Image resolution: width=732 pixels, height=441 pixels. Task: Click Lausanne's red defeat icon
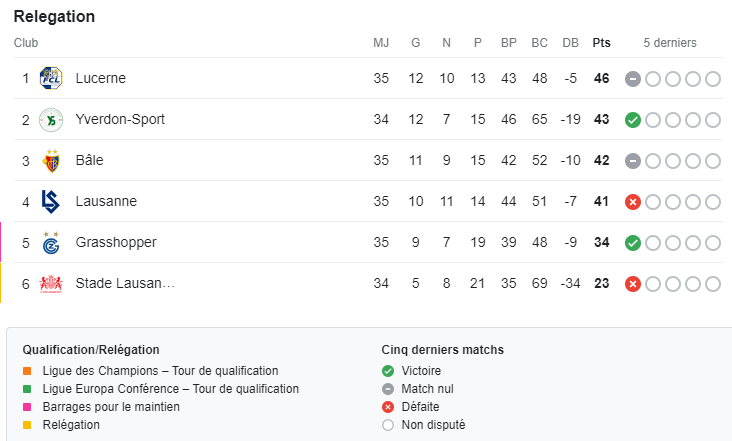pyautogui.click(x=633, y=202)
